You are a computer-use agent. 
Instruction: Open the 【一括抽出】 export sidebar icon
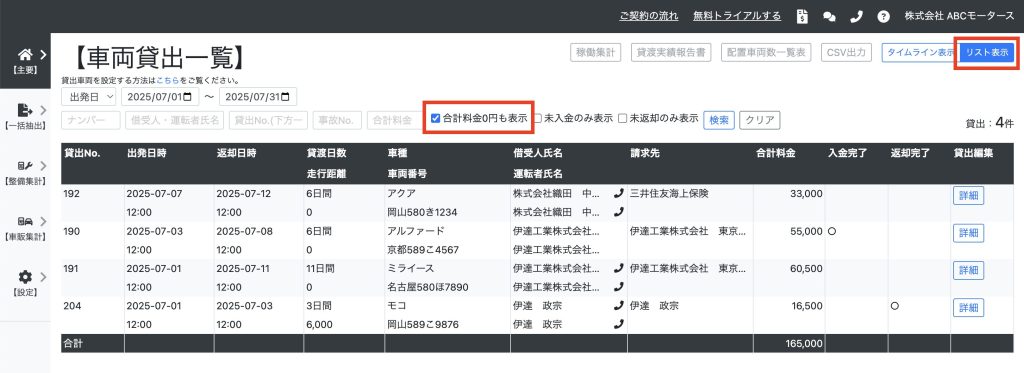point(25,110)
